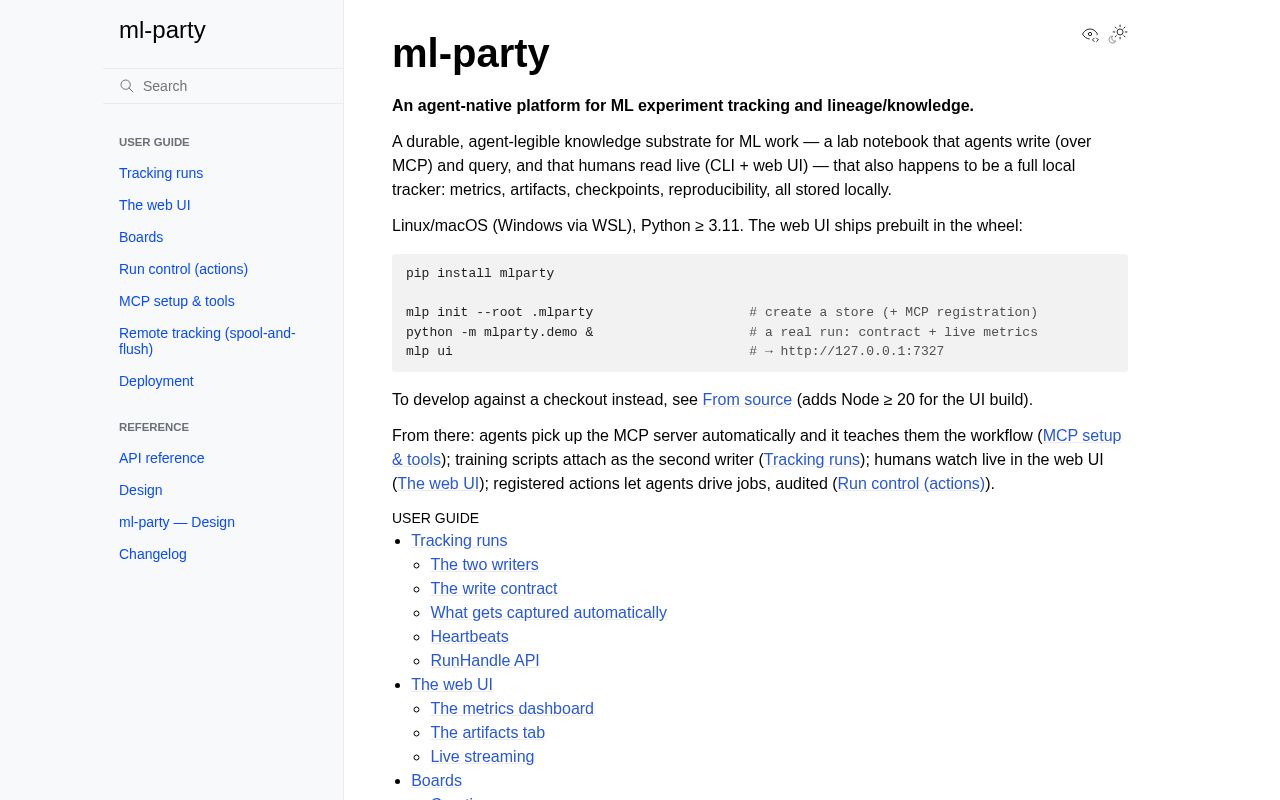Open Tracking runs in the sidebar

point(161,173)
